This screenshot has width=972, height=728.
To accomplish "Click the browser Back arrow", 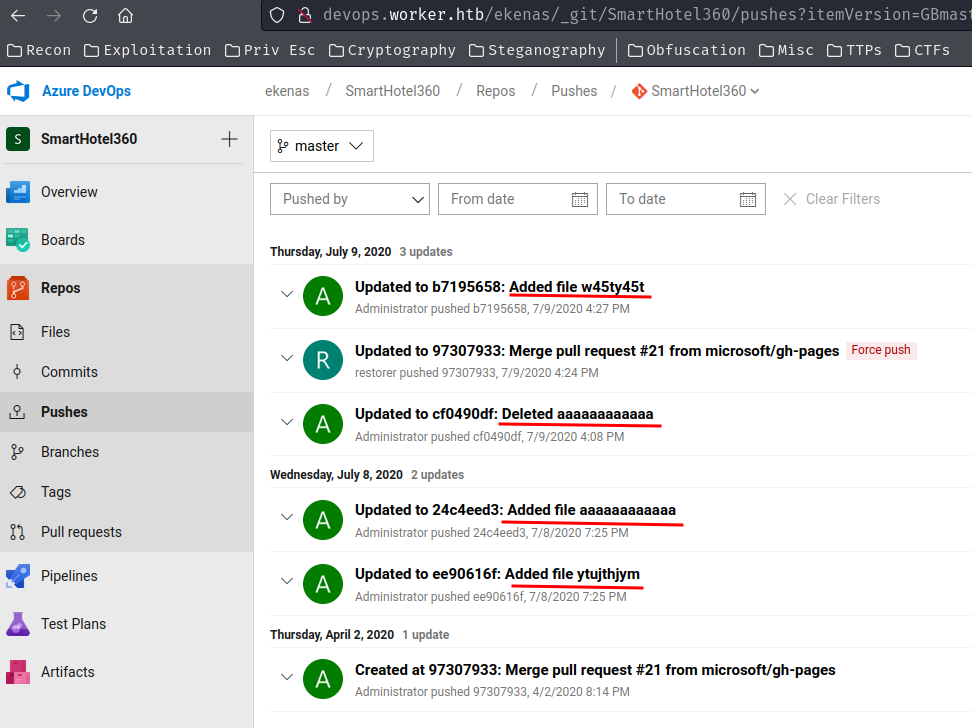I will tap(18, 16).
